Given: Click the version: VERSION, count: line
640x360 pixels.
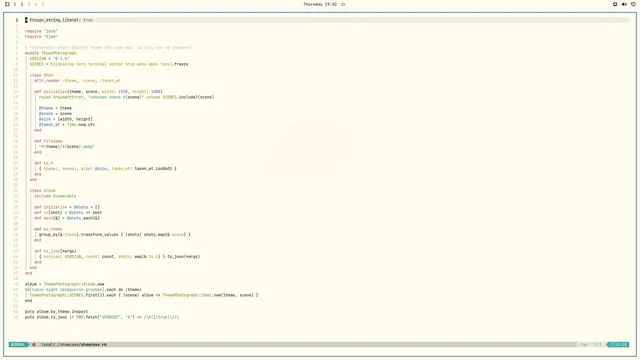Looking at the screenshot, I should (x=119, y=257).
